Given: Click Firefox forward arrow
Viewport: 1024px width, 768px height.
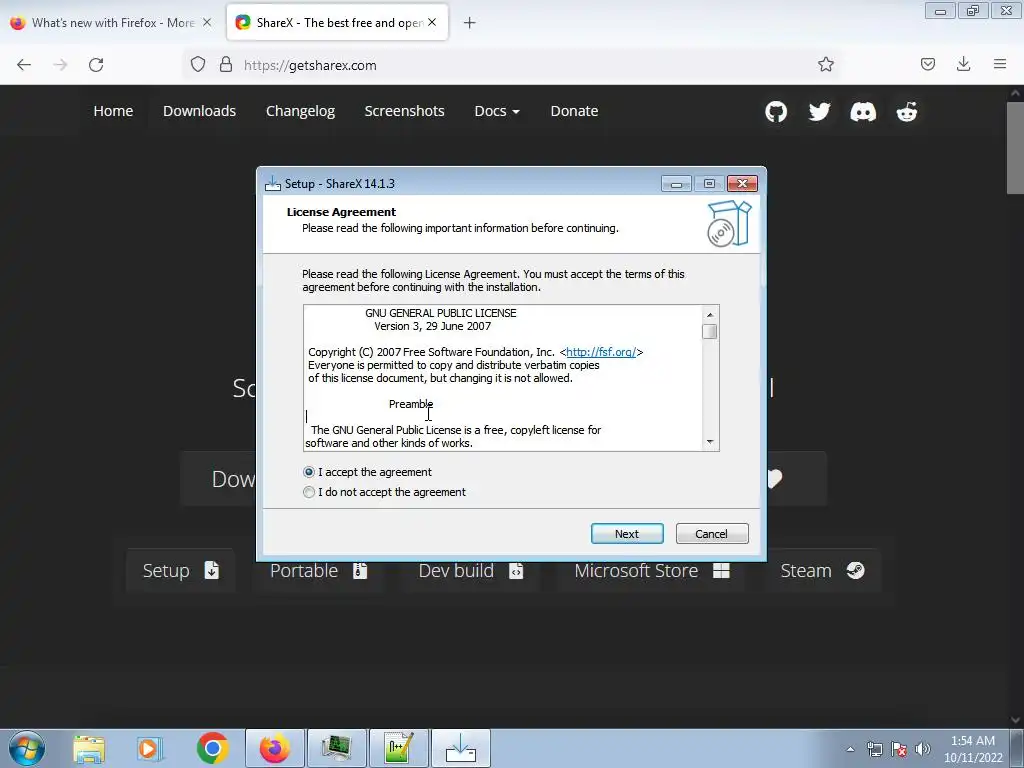Looking at the screenshot, I should point(60,65).
